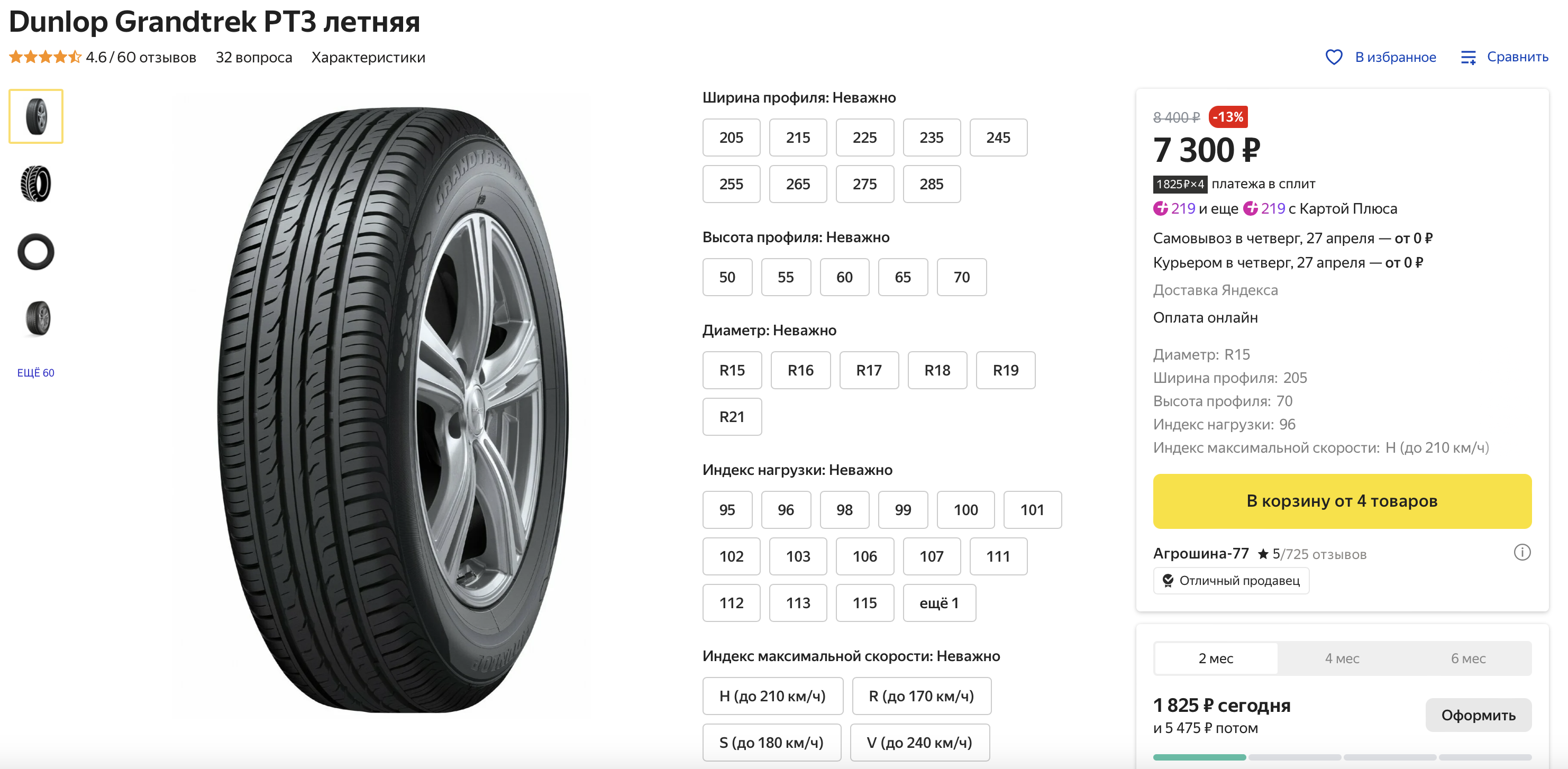Open the Характеристики link
1568x769 pixels.
click(x=368, y=57)
